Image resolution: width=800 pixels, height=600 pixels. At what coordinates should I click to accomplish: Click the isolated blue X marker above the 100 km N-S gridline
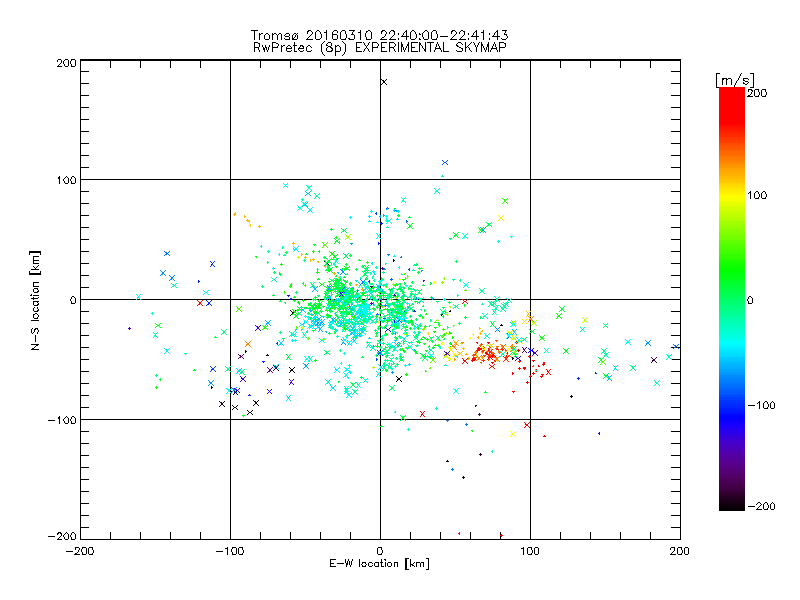tap(445, 162)
